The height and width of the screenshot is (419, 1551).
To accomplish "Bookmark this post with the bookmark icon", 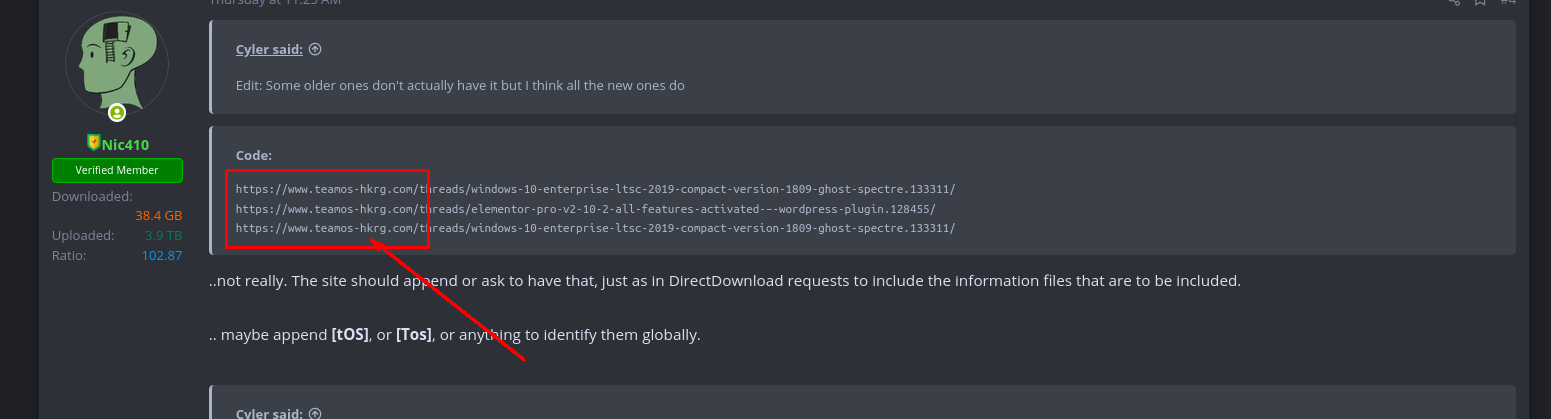I will tap(1480, 3).
